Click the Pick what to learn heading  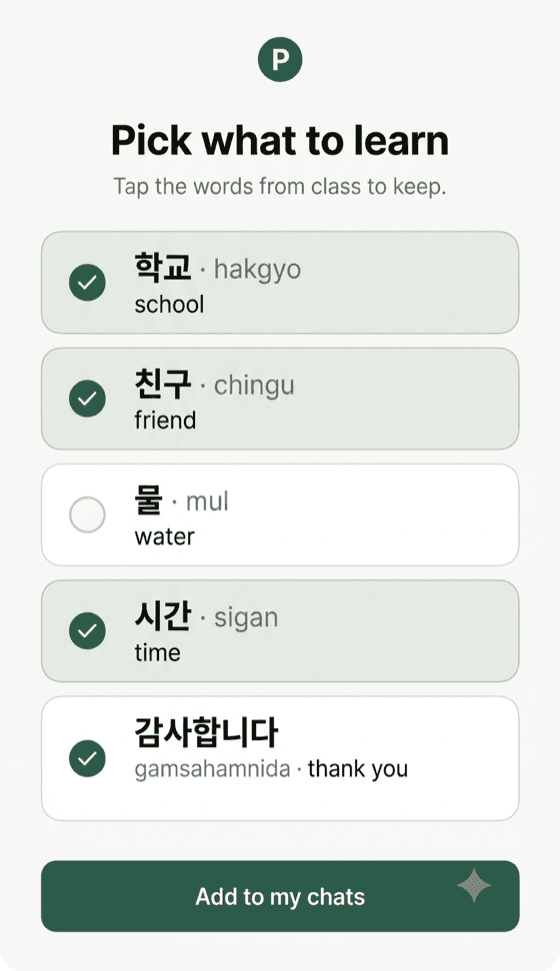coord(280,141)
